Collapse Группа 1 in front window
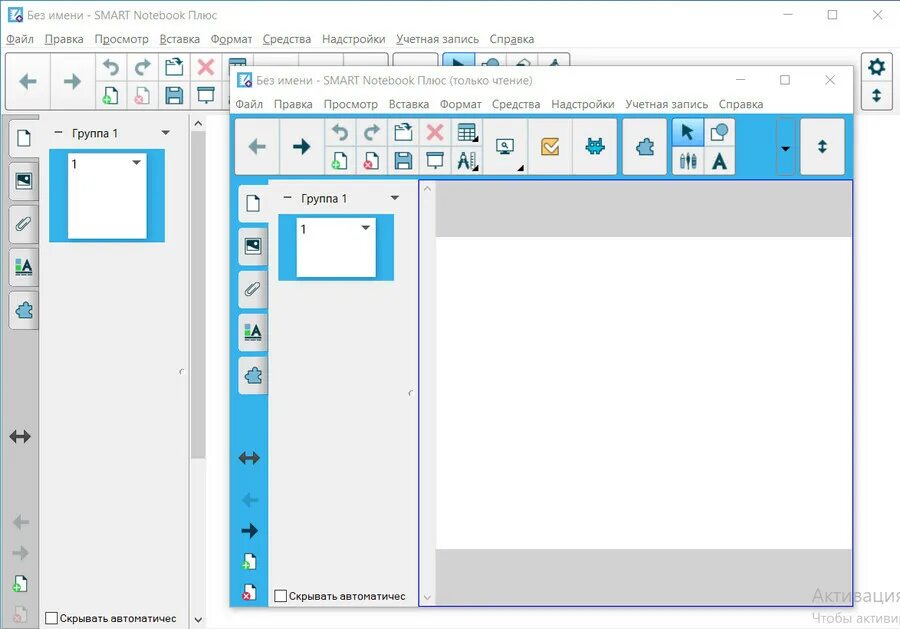Screen dimensions: 900x629 [x=288, y=197]
